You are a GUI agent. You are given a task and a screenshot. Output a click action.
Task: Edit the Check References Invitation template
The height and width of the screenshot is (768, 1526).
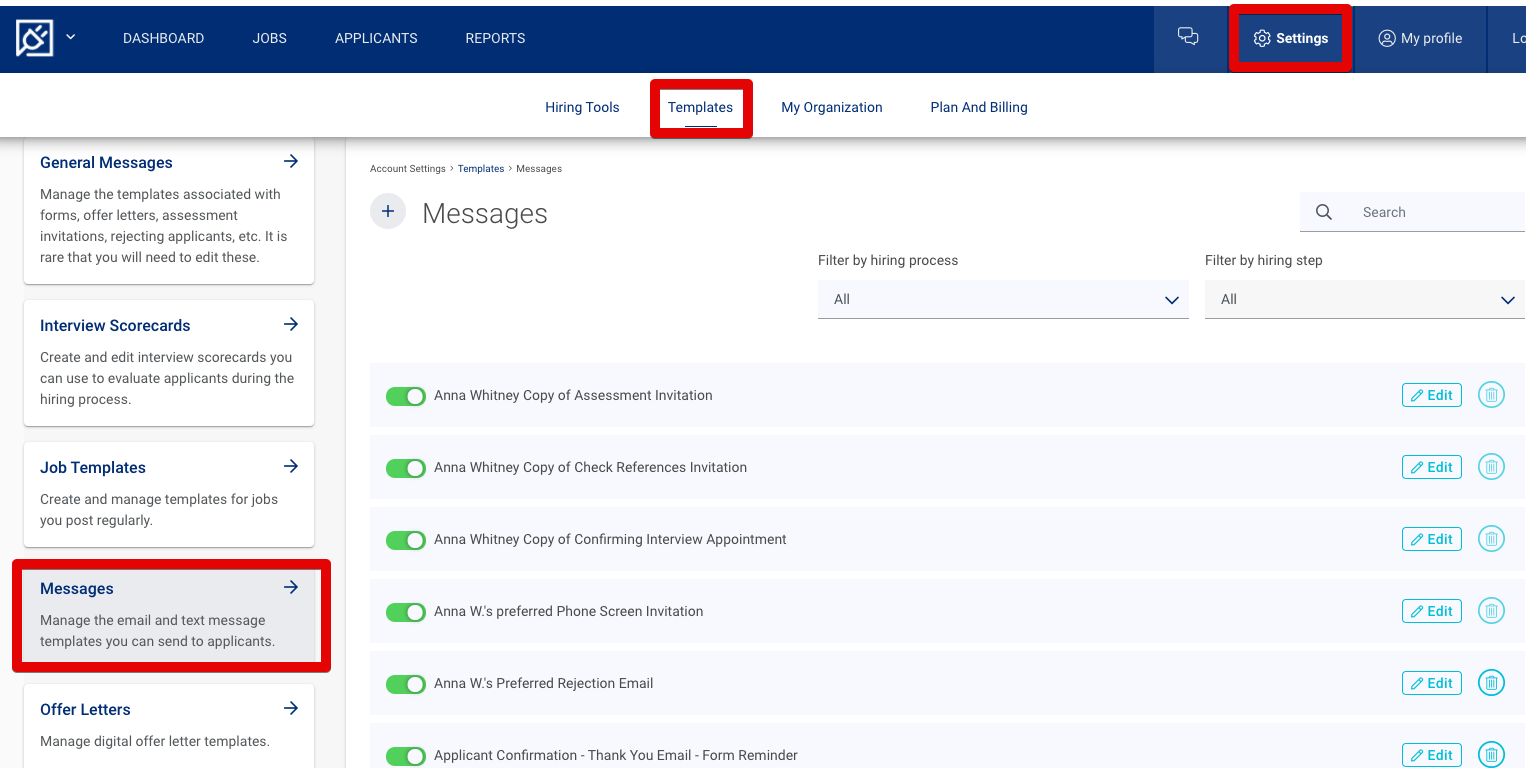click(x=1431, y=467)
